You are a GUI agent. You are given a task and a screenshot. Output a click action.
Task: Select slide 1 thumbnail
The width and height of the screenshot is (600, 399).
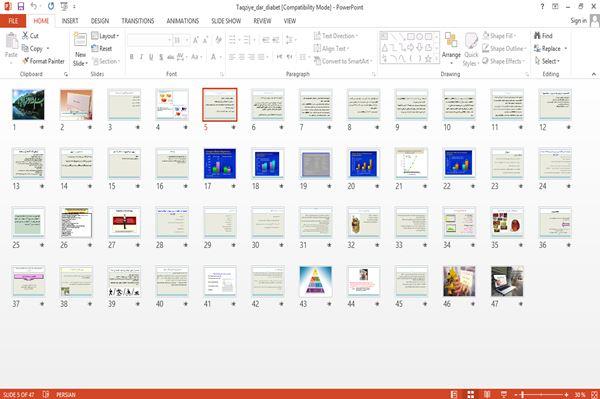28,104
